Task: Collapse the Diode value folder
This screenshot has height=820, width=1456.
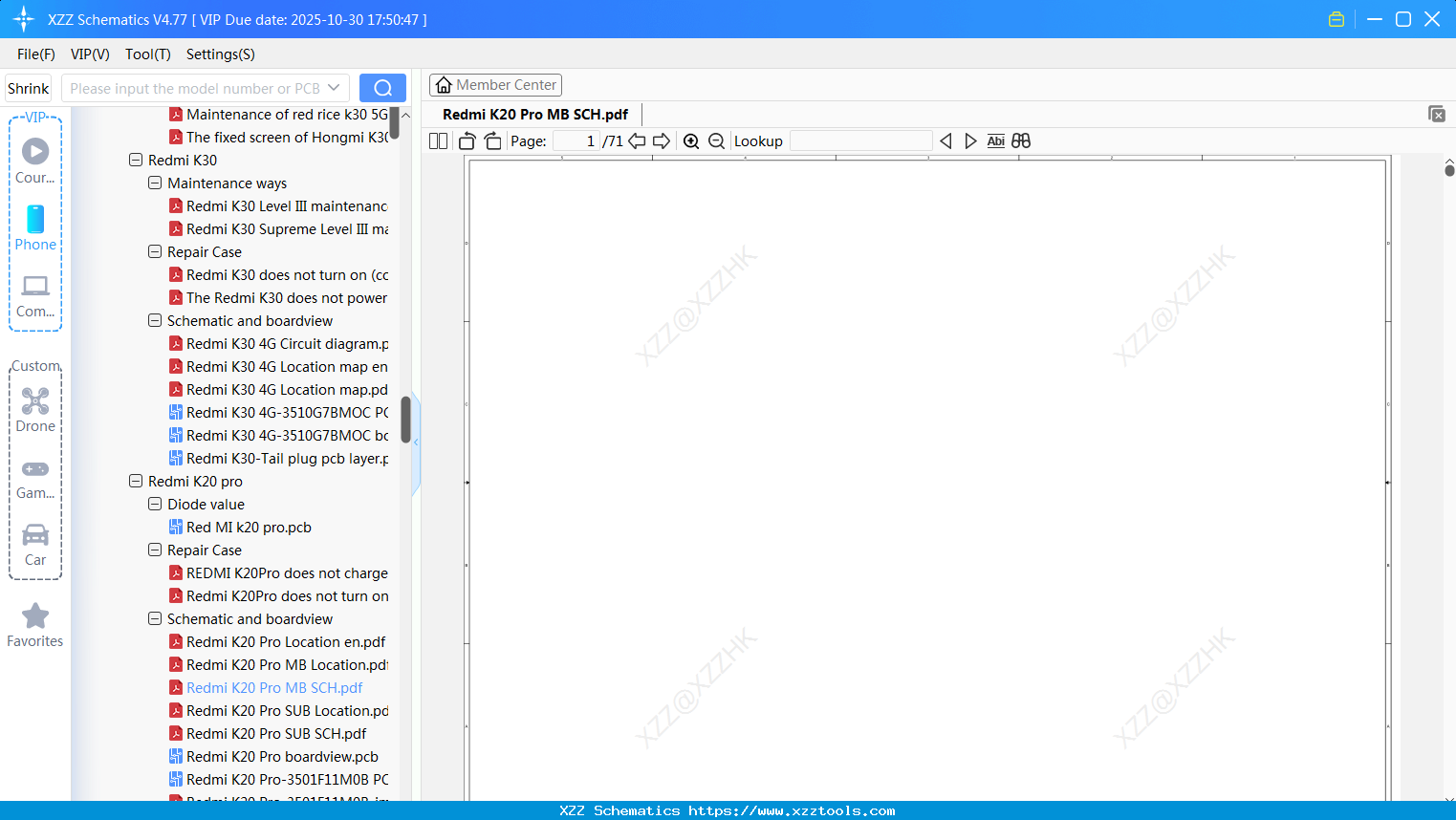Action: pyautogui.click(x=155, y=504)
